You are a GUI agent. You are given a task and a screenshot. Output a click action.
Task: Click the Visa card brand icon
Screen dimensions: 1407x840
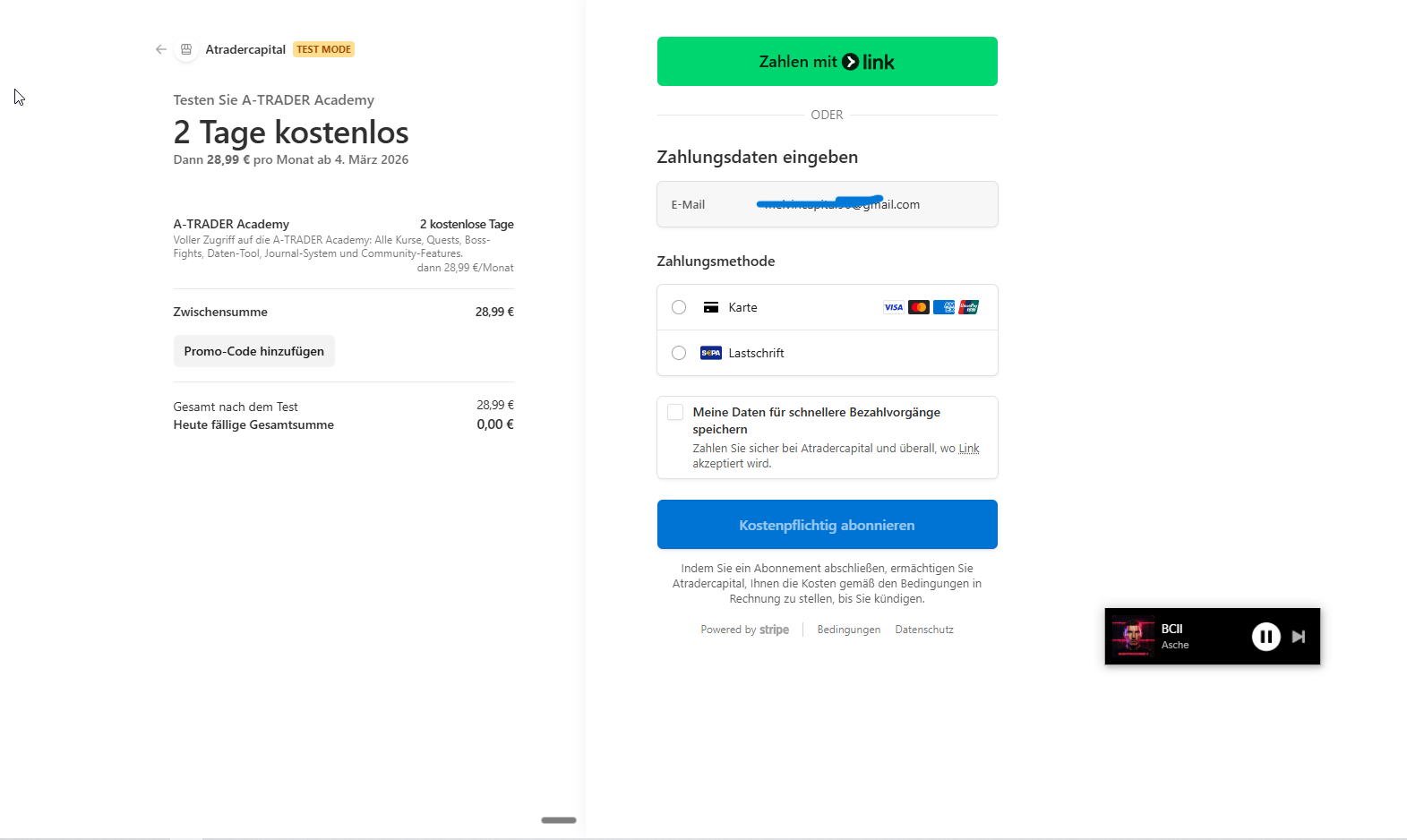click(892, 307)
